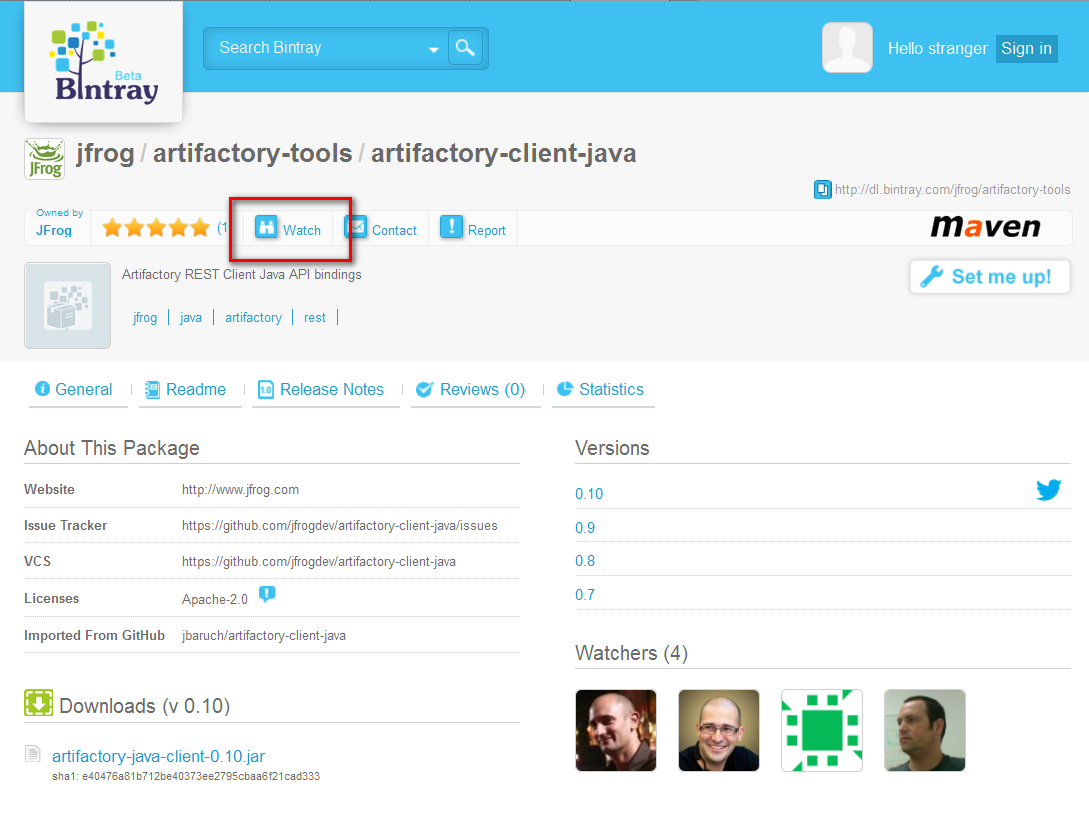Click the magnifier search button
Viewport: 1089px width, 816px height.
click(x=465, y=47)
